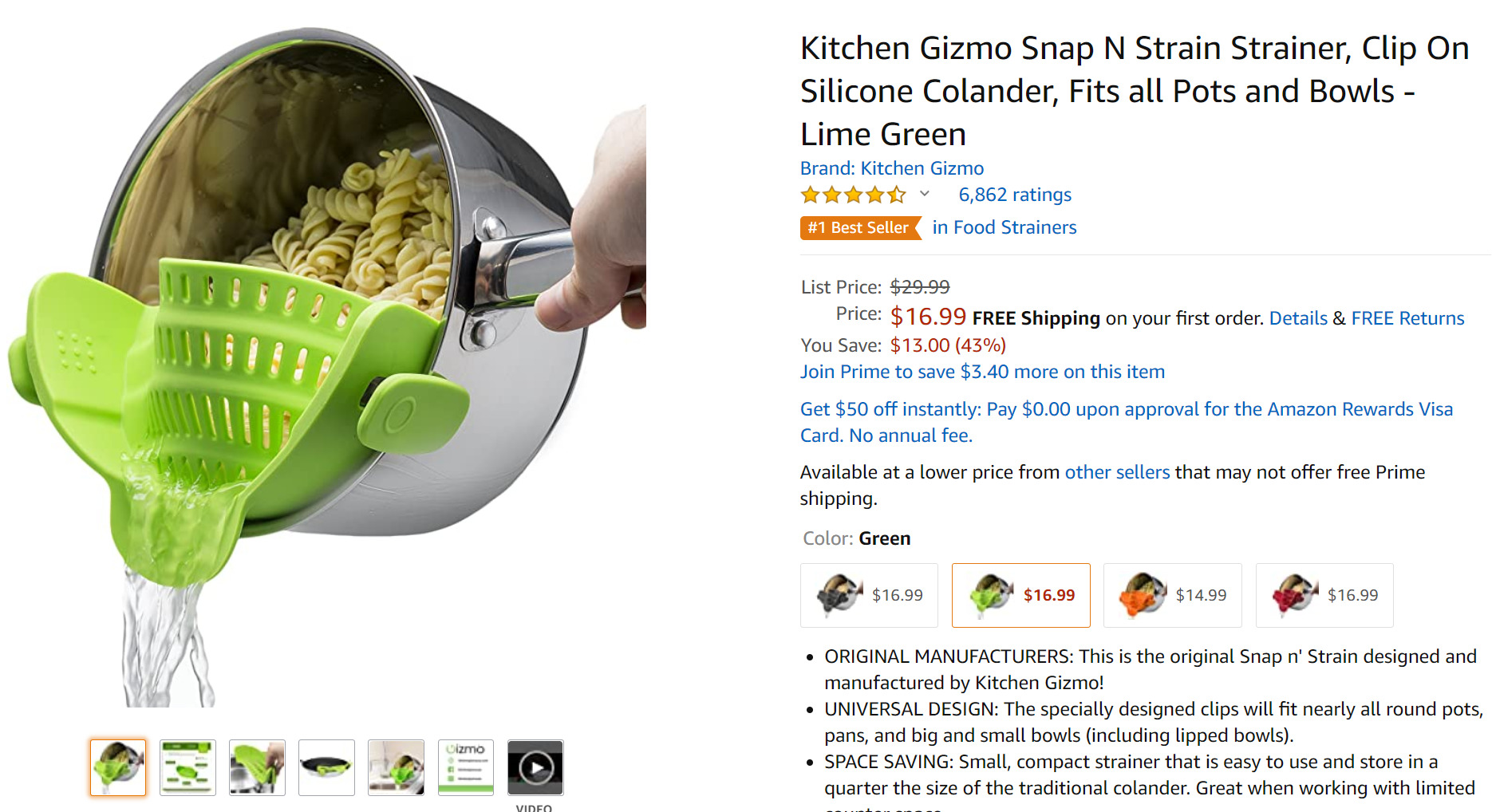Follow the Join Prime savings link
The height and width of the screenshot is (812, 1492).
981,371
